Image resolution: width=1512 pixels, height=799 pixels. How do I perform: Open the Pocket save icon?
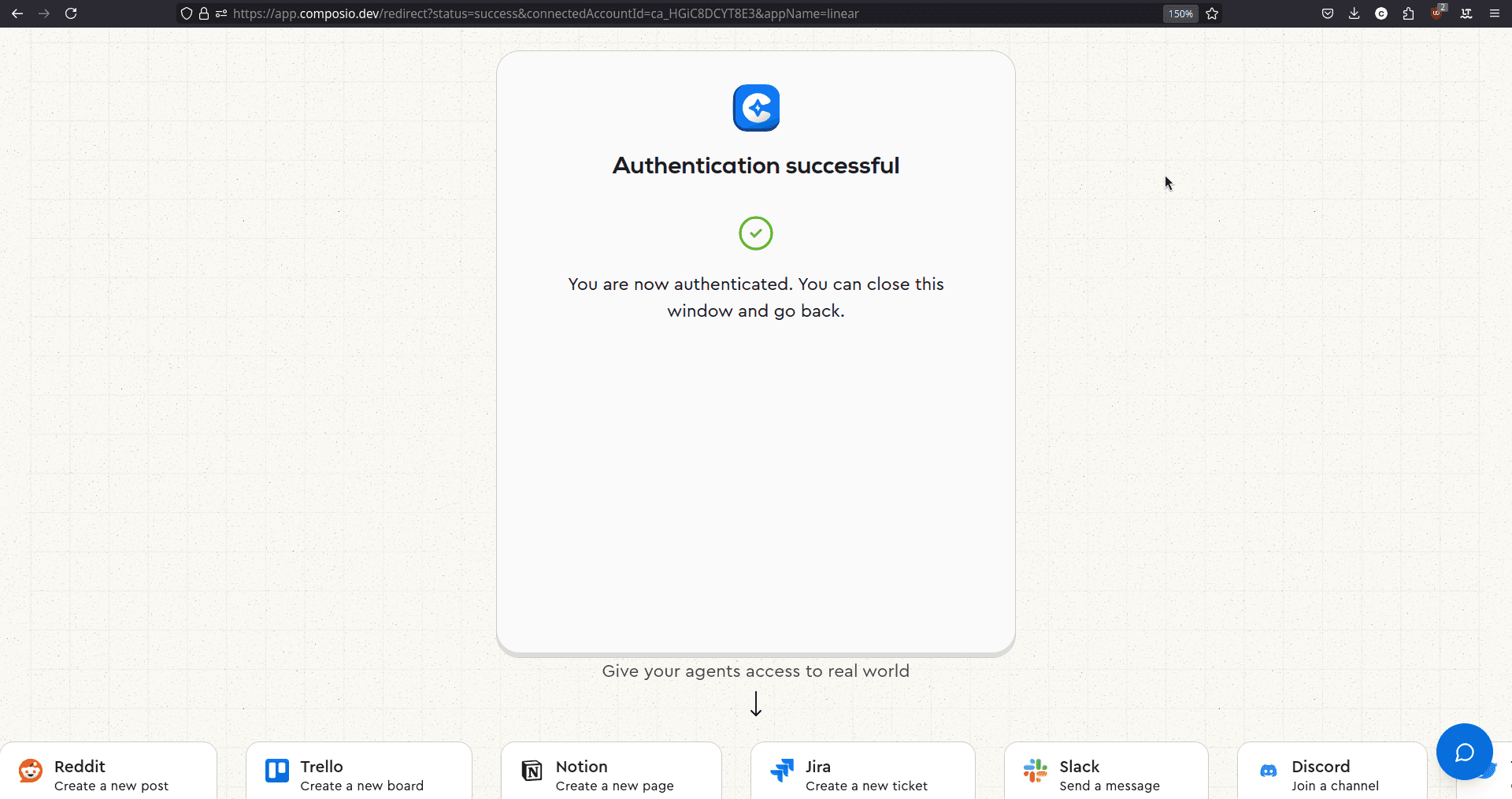tap(1328, 13)
